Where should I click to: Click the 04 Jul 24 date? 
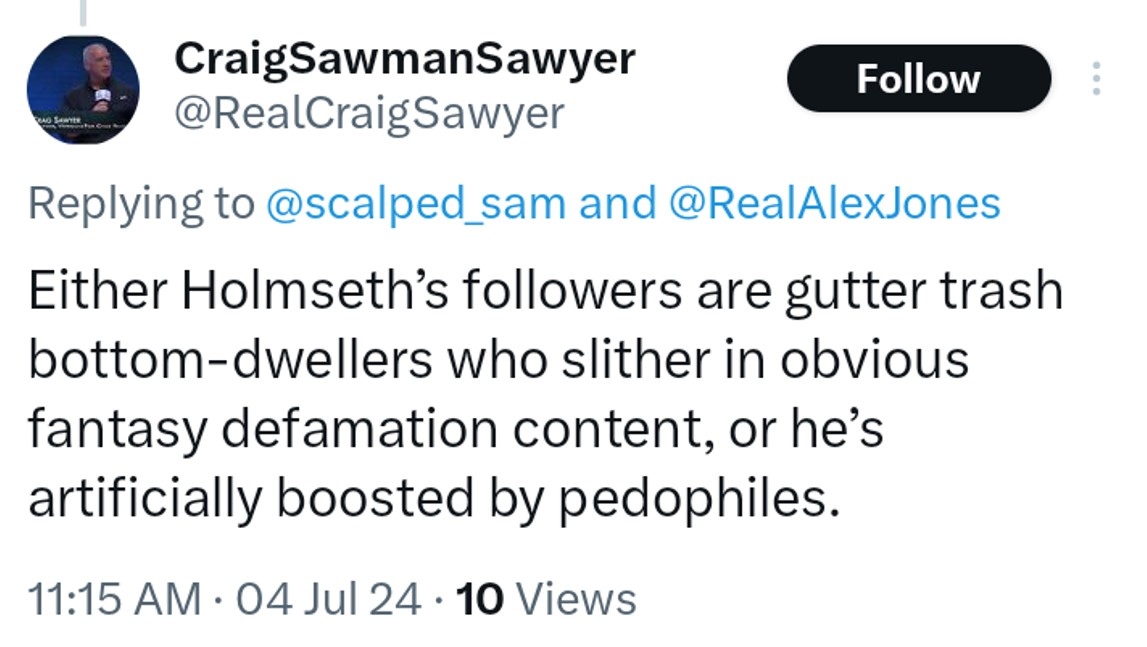click(x=328, y=599)
